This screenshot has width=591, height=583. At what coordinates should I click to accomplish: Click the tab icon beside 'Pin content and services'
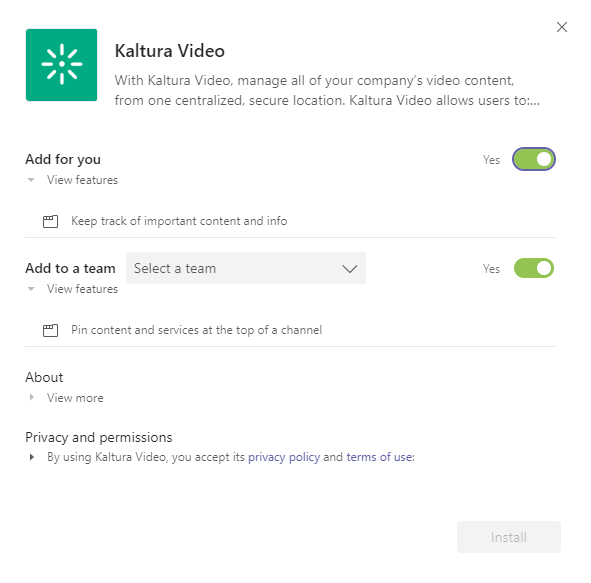[x=50, y=330]
